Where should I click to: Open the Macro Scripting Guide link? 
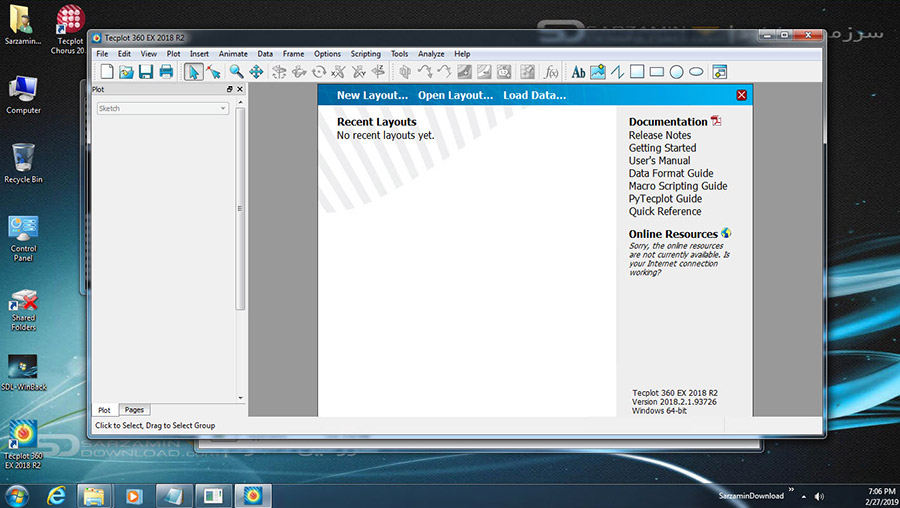(x=678, y=185)
